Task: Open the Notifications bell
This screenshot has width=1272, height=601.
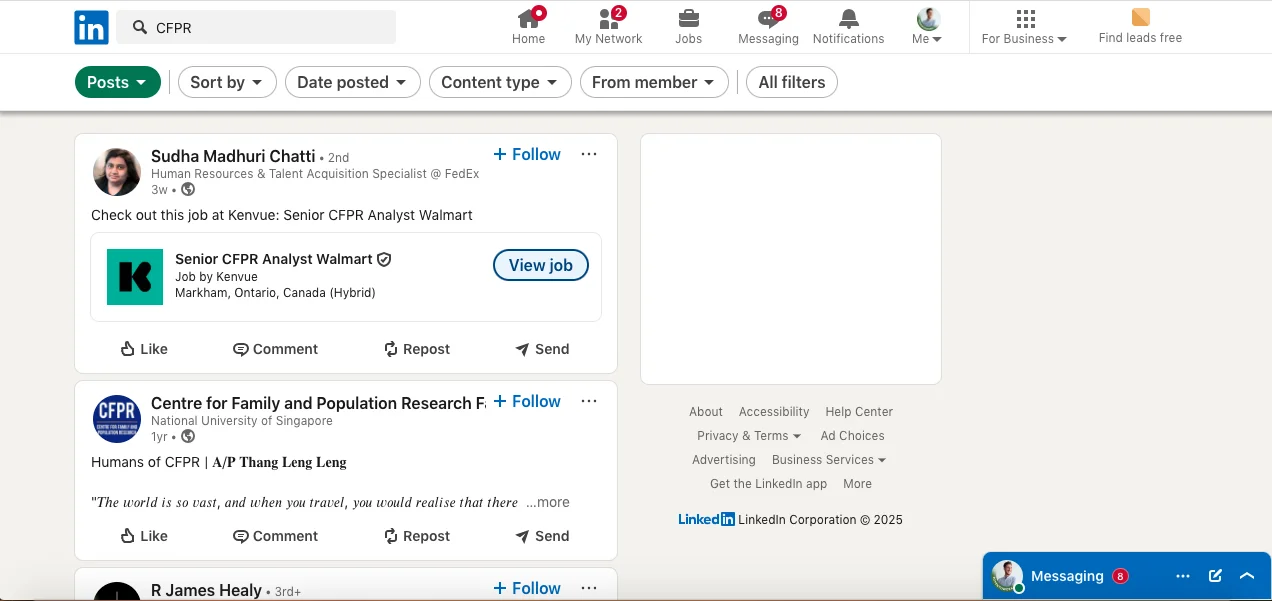Action: (x=848, y=27)
